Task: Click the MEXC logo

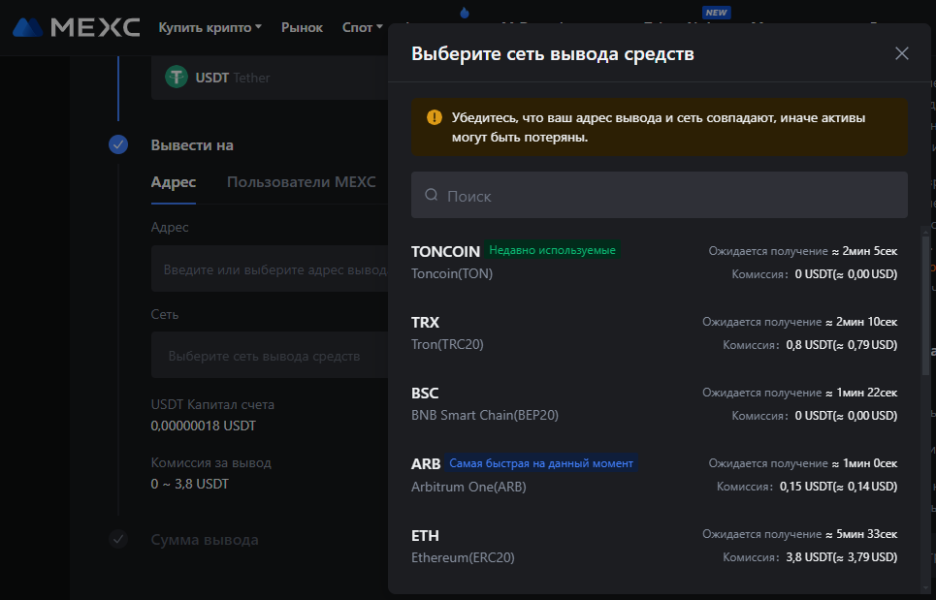Action: pos(76,27)
